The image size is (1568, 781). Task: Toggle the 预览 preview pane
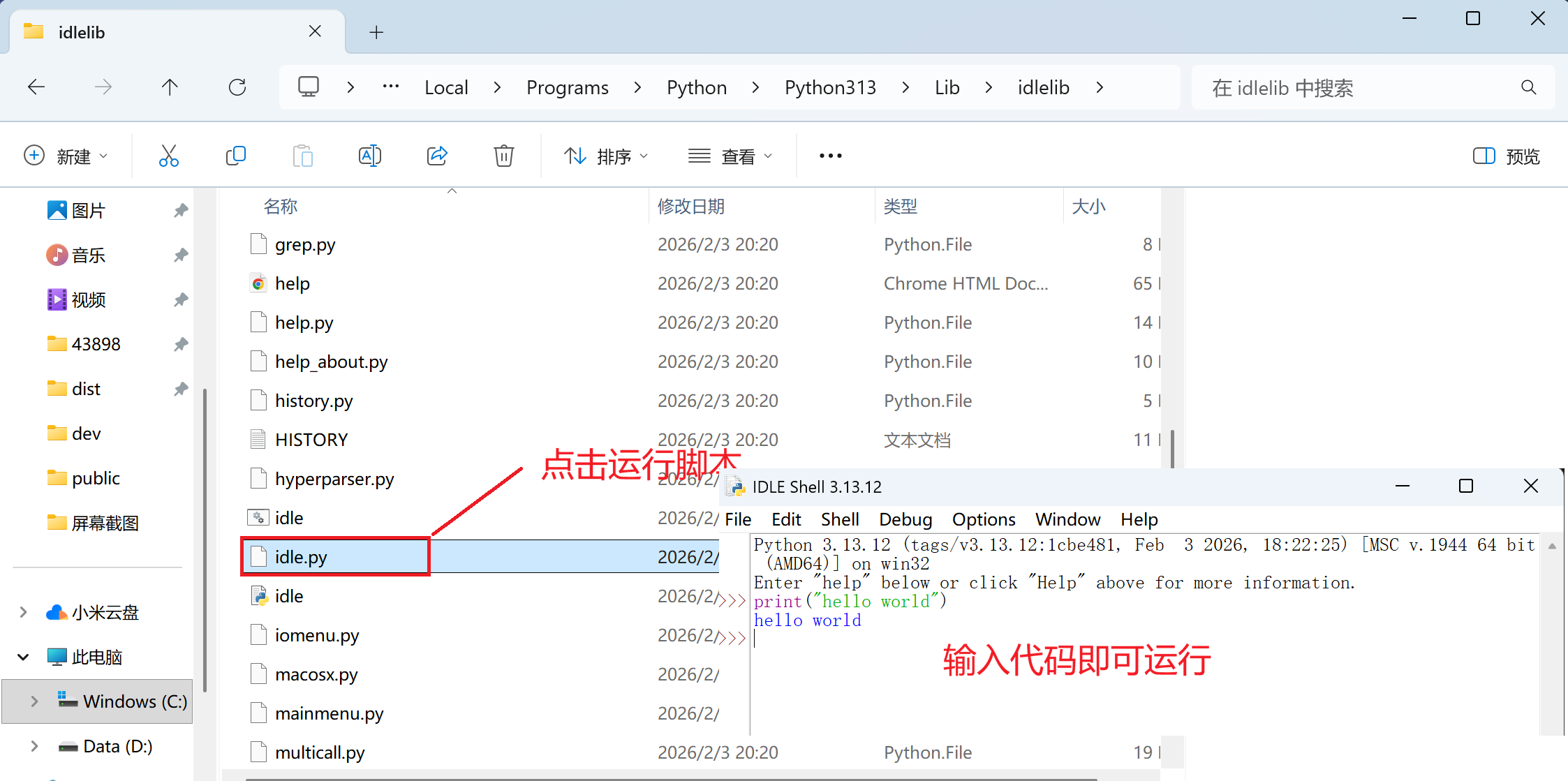pyautogui.click(x=1508, y=156)
